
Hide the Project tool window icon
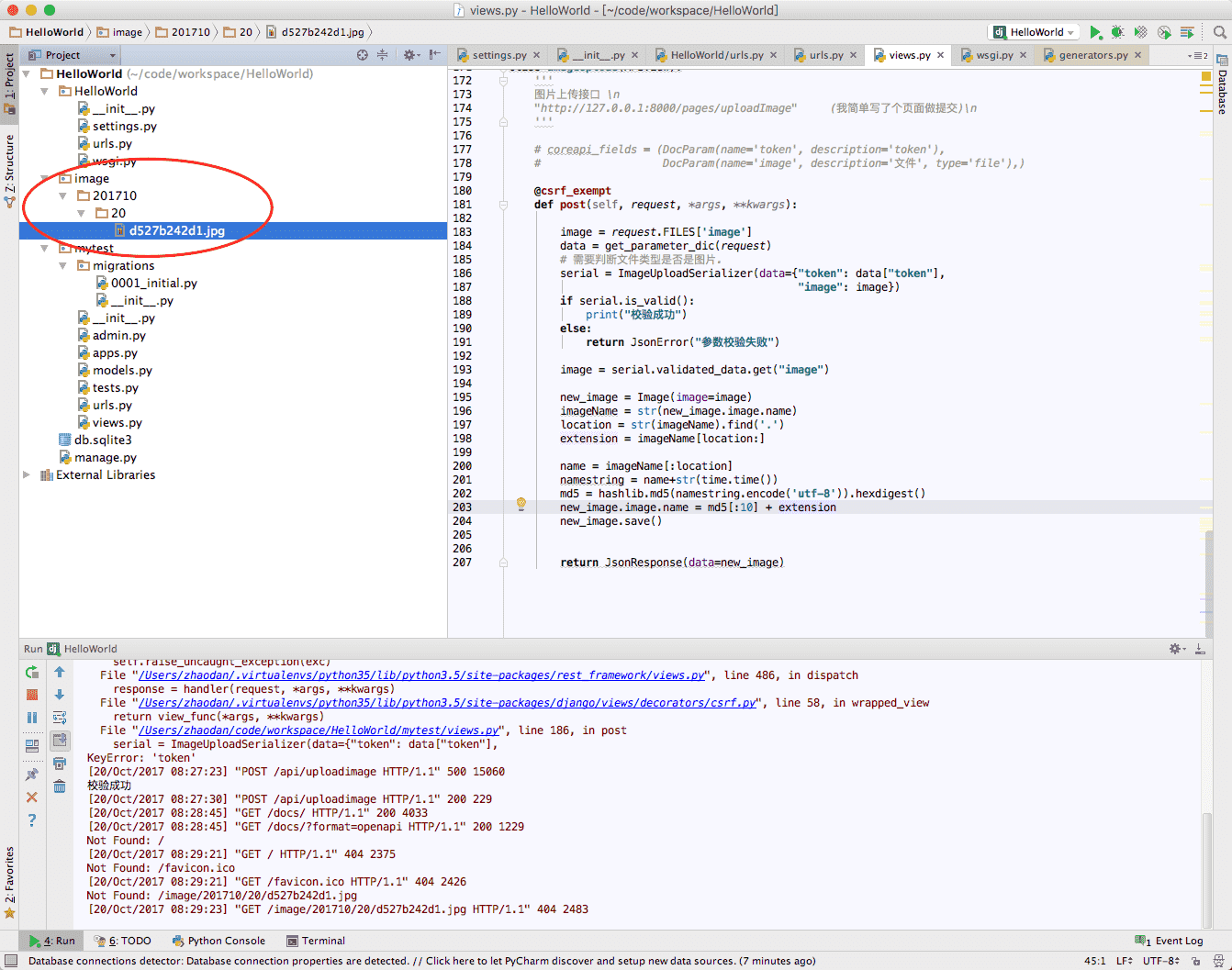point(434,55)
